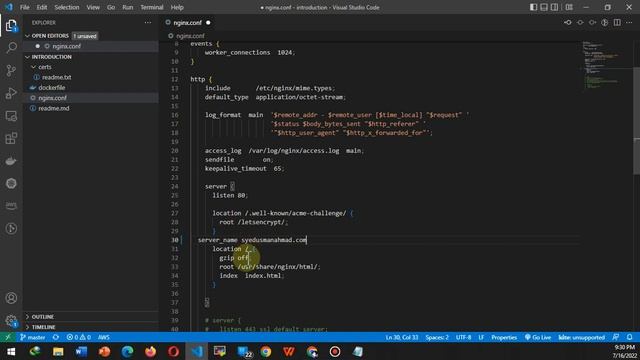Screen dimensions: 640x360
Task: Toggle primary side bar layout icon
Action: pyautogui.click(x=533, y=7)
